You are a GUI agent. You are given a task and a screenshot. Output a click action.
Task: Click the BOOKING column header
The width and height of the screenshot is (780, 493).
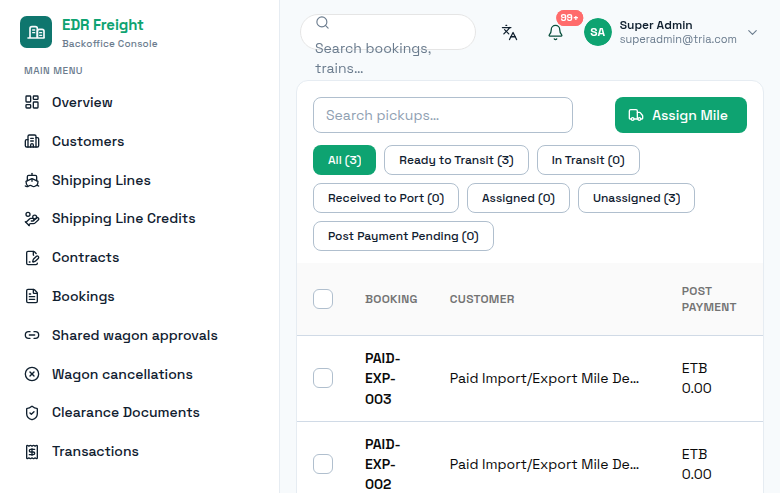click(391, 299)
